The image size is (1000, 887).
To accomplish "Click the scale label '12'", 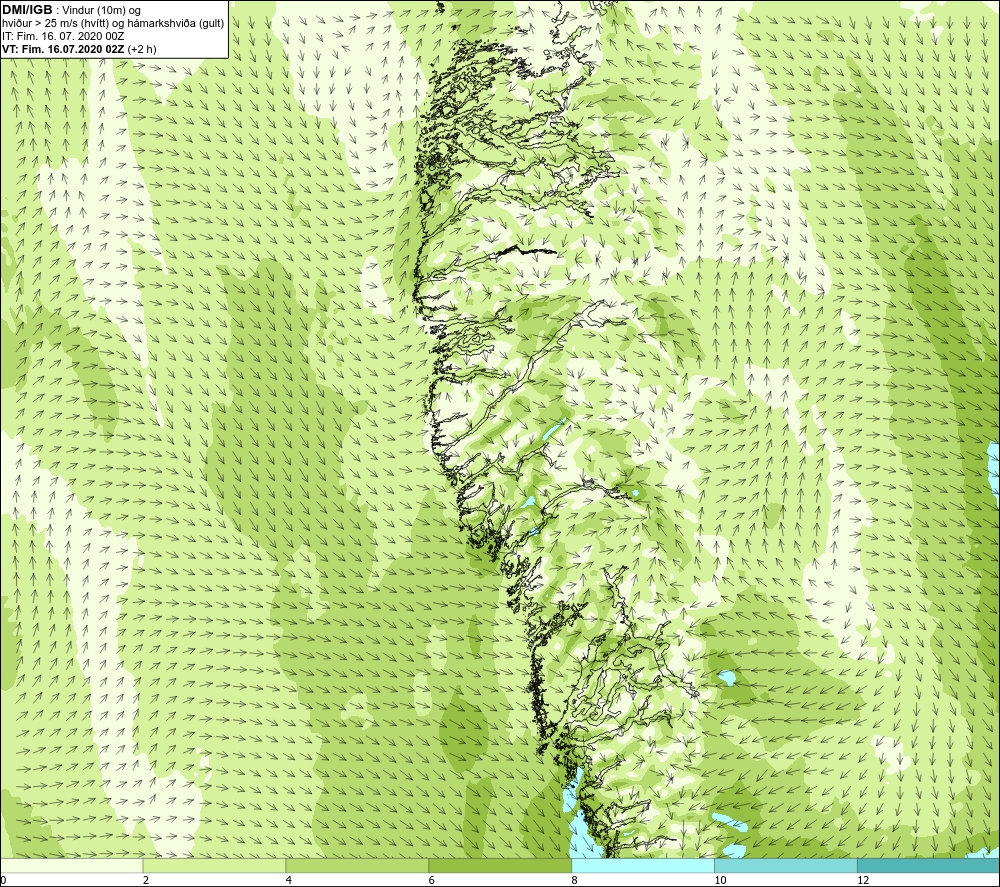I will tap(863, 880).
